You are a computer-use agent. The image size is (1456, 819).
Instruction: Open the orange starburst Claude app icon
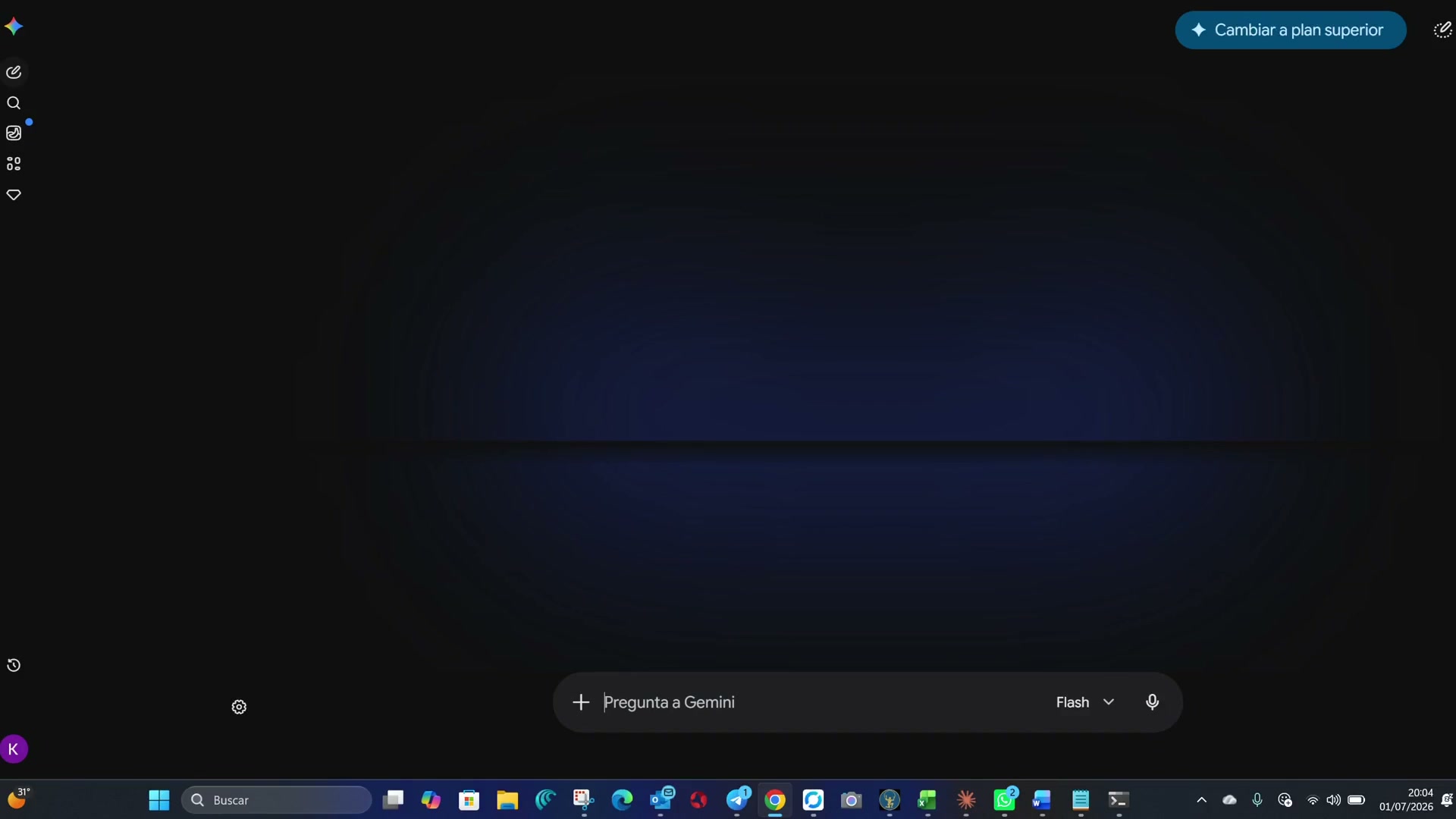(966, 800)
